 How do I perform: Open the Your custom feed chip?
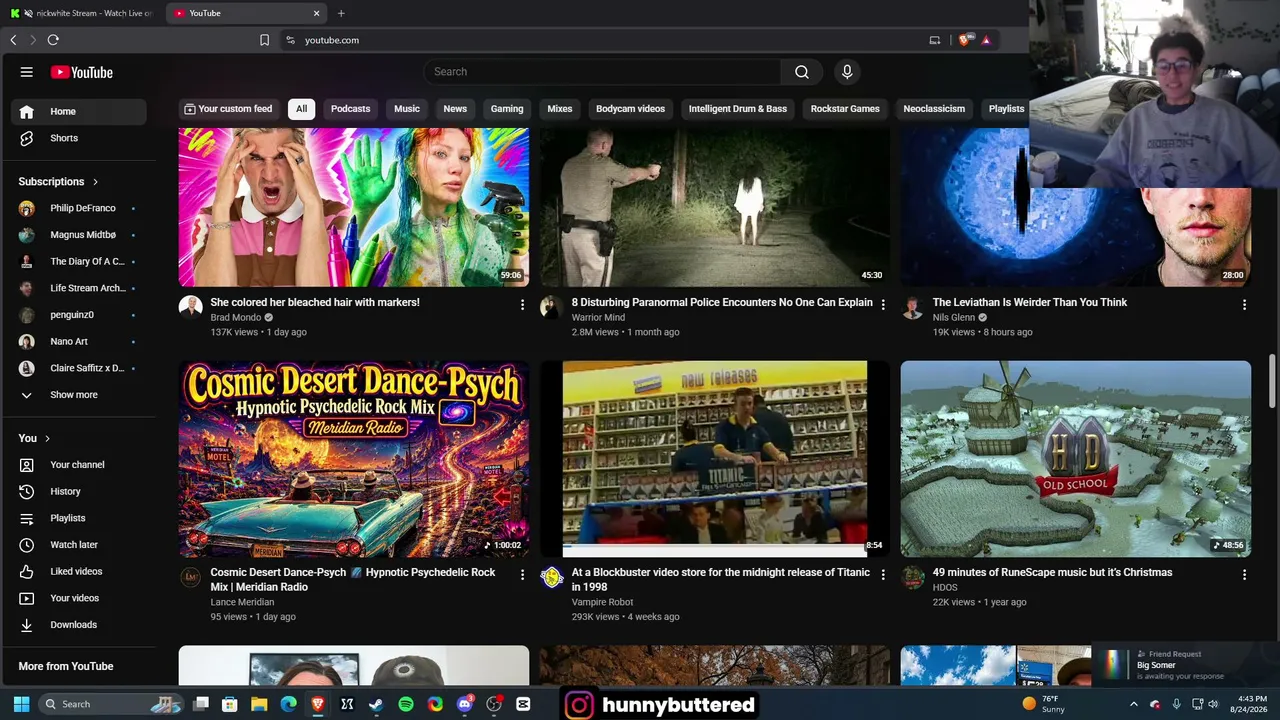click(228, 108)
